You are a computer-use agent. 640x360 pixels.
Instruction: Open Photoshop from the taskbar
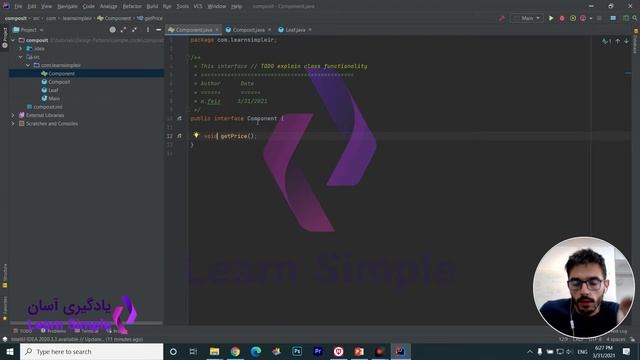tap(297, 351)
